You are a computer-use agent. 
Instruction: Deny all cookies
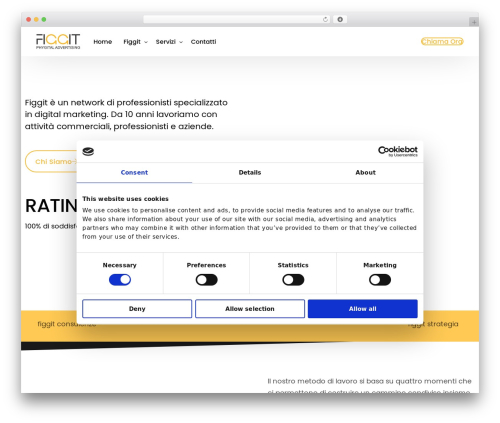137,309
